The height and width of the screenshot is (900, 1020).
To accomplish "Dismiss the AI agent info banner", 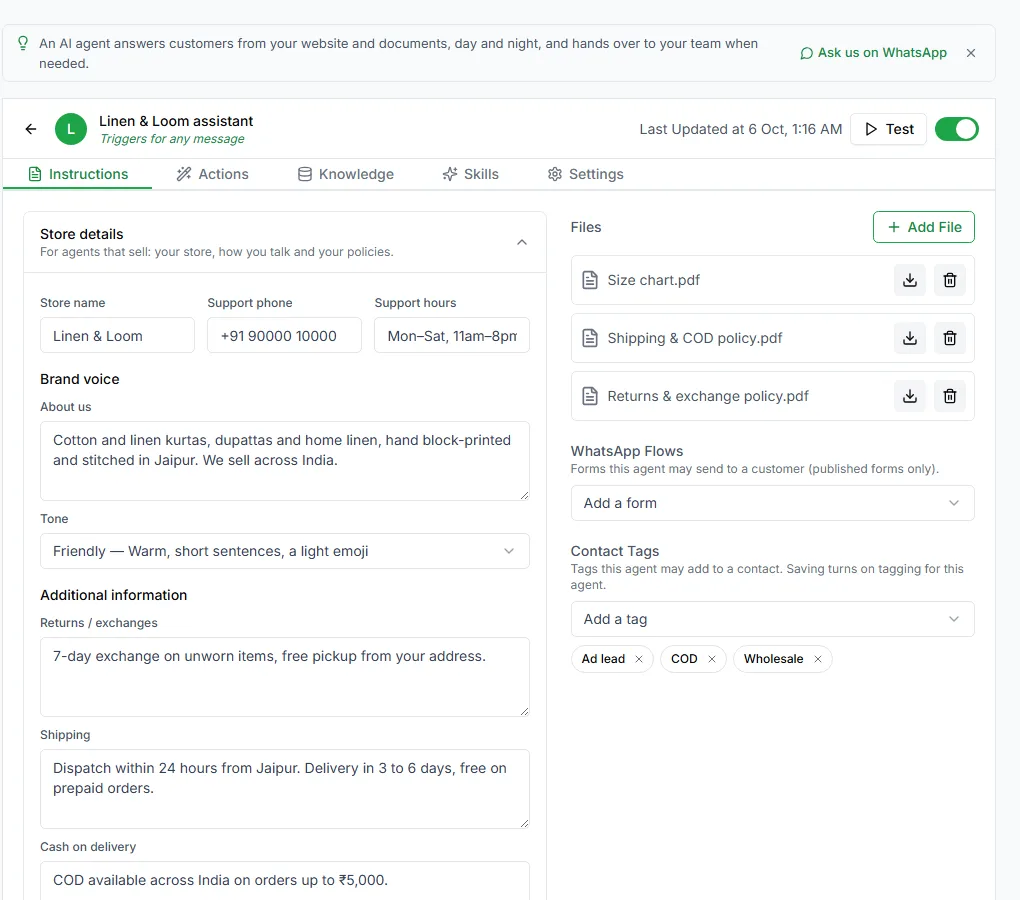I will pos(971,53).
